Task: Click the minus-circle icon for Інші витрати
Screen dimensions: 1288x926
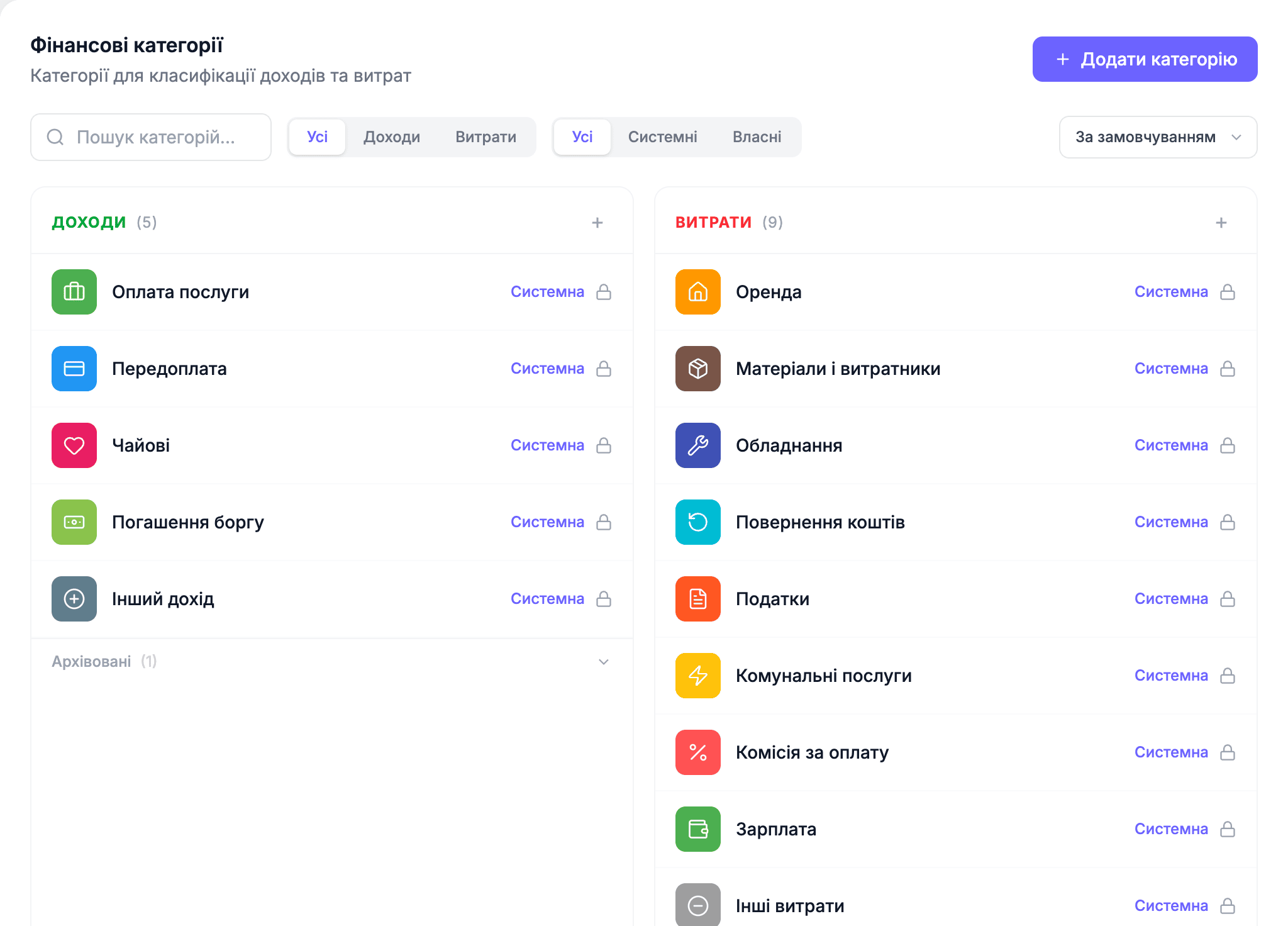Action: (x=698, y=905)
